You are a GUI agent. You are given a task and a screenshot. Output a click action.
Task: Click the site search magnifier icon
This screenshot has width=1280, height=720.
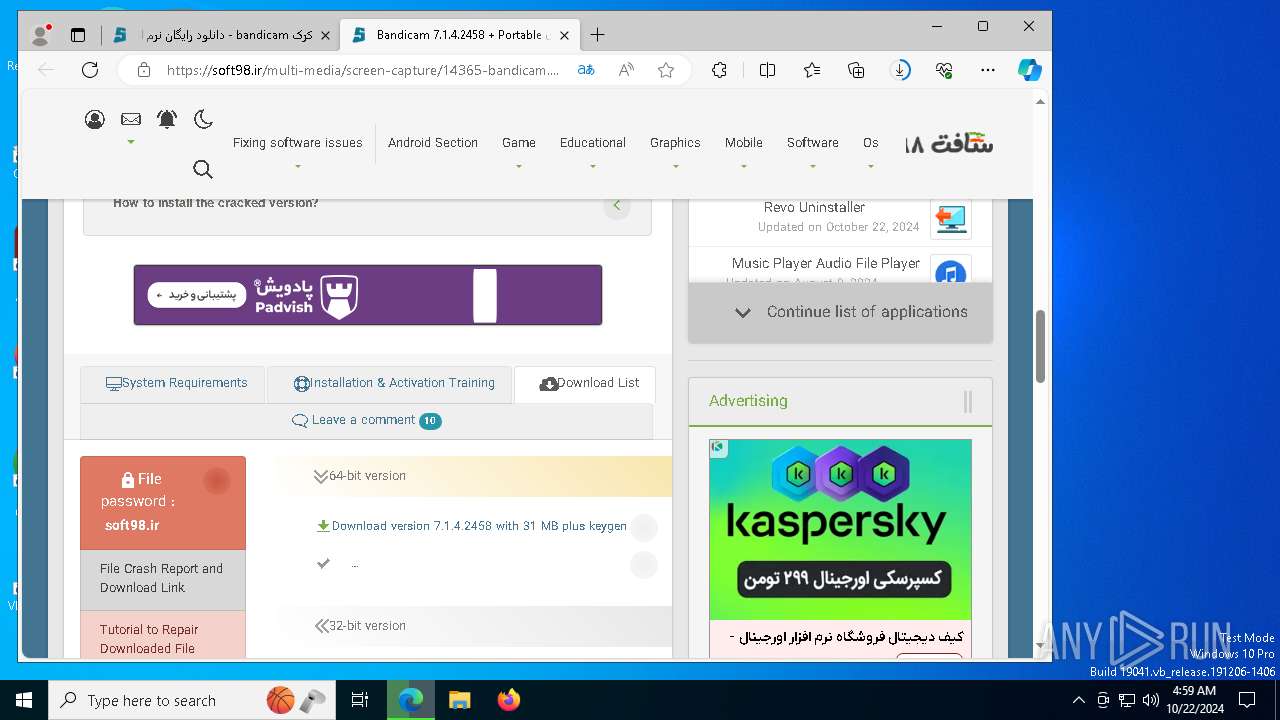pyautogui.click(x=203, y=169)
